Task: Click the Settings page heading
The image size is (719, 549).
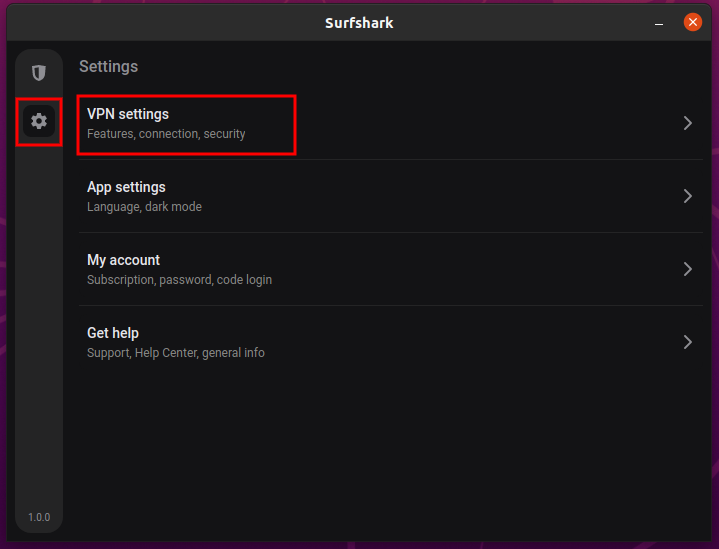Action: point(109,67)
